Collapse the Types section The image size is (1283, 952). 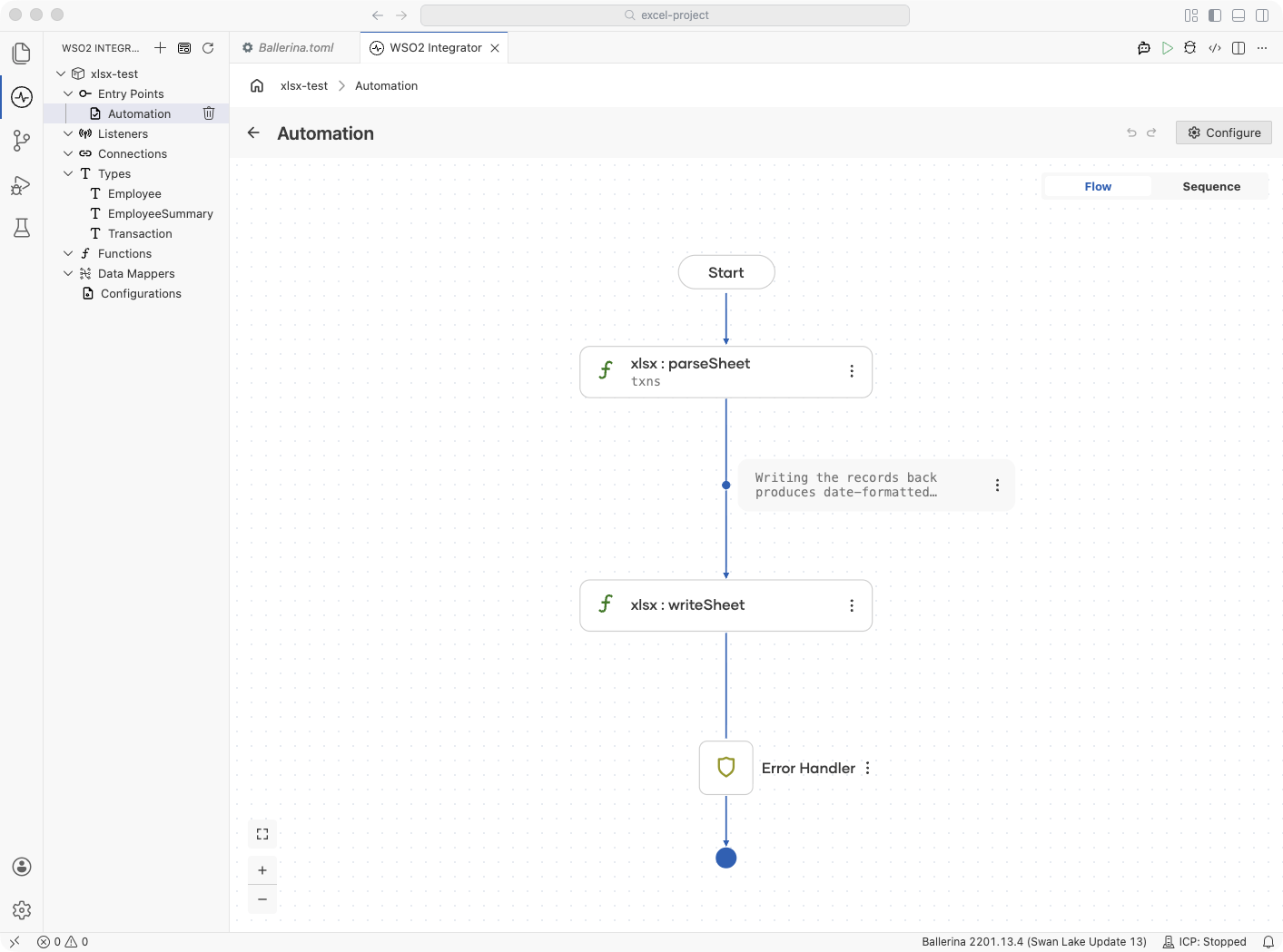click(68, 173)
